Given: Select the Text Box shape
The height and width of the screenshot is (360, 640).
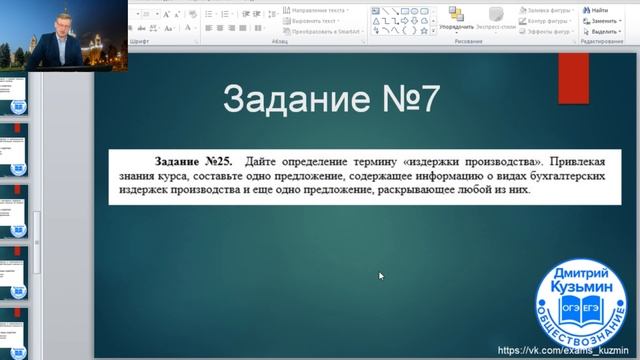Looking at the screenshot, I should [x=376, y=11].
